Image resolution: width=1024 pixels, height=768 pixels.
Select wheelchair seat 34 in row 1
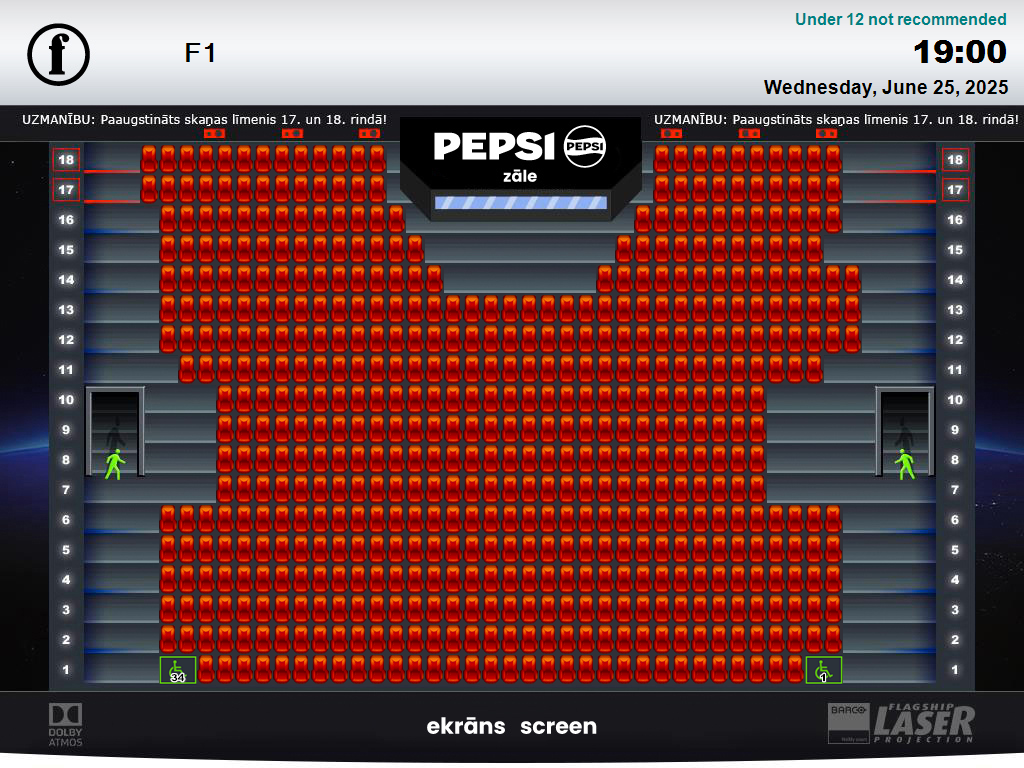(x=178, y=670)
